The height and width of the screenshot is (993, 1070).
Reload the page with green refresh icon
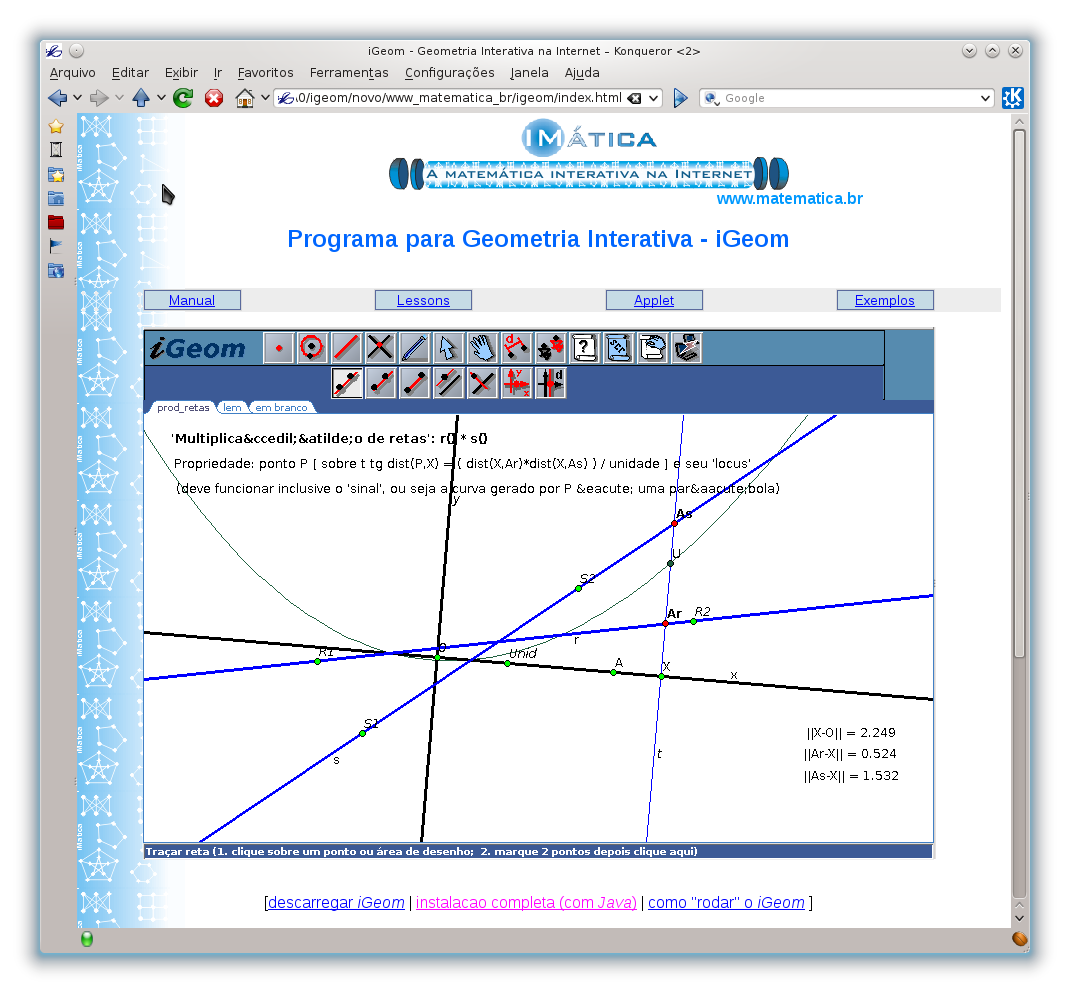[x=183, y=98]
